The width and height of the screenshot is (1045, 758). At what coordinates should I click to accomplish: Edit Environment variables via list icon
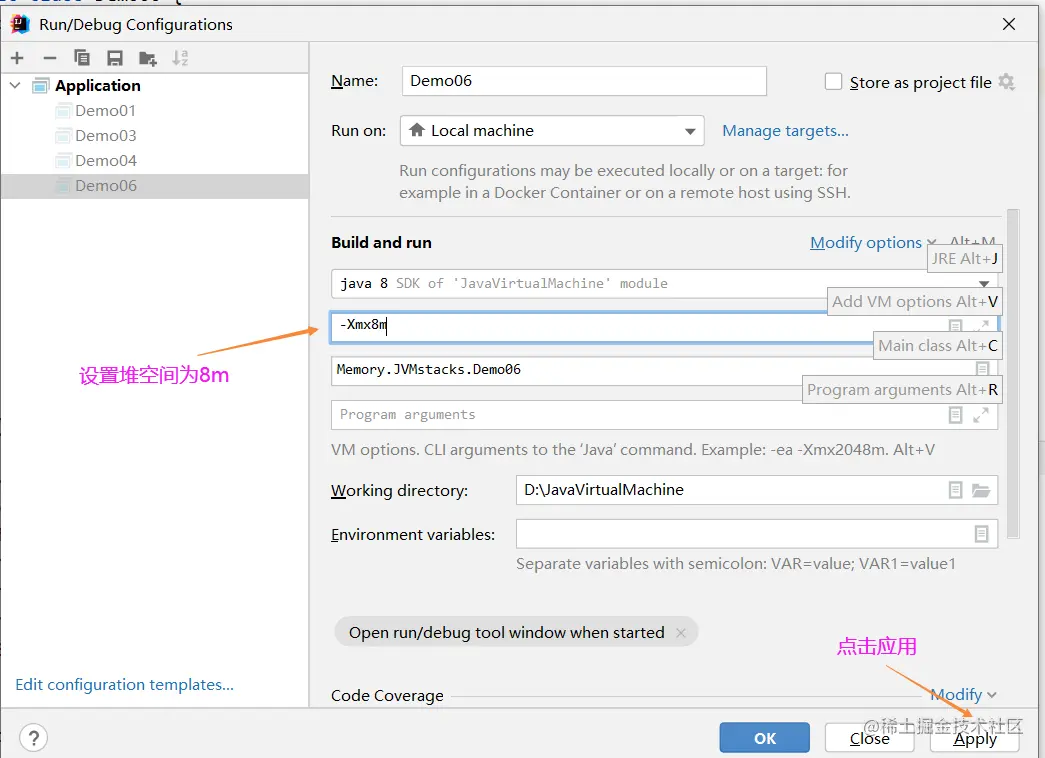pyautogui.click(x=982, y=534)
